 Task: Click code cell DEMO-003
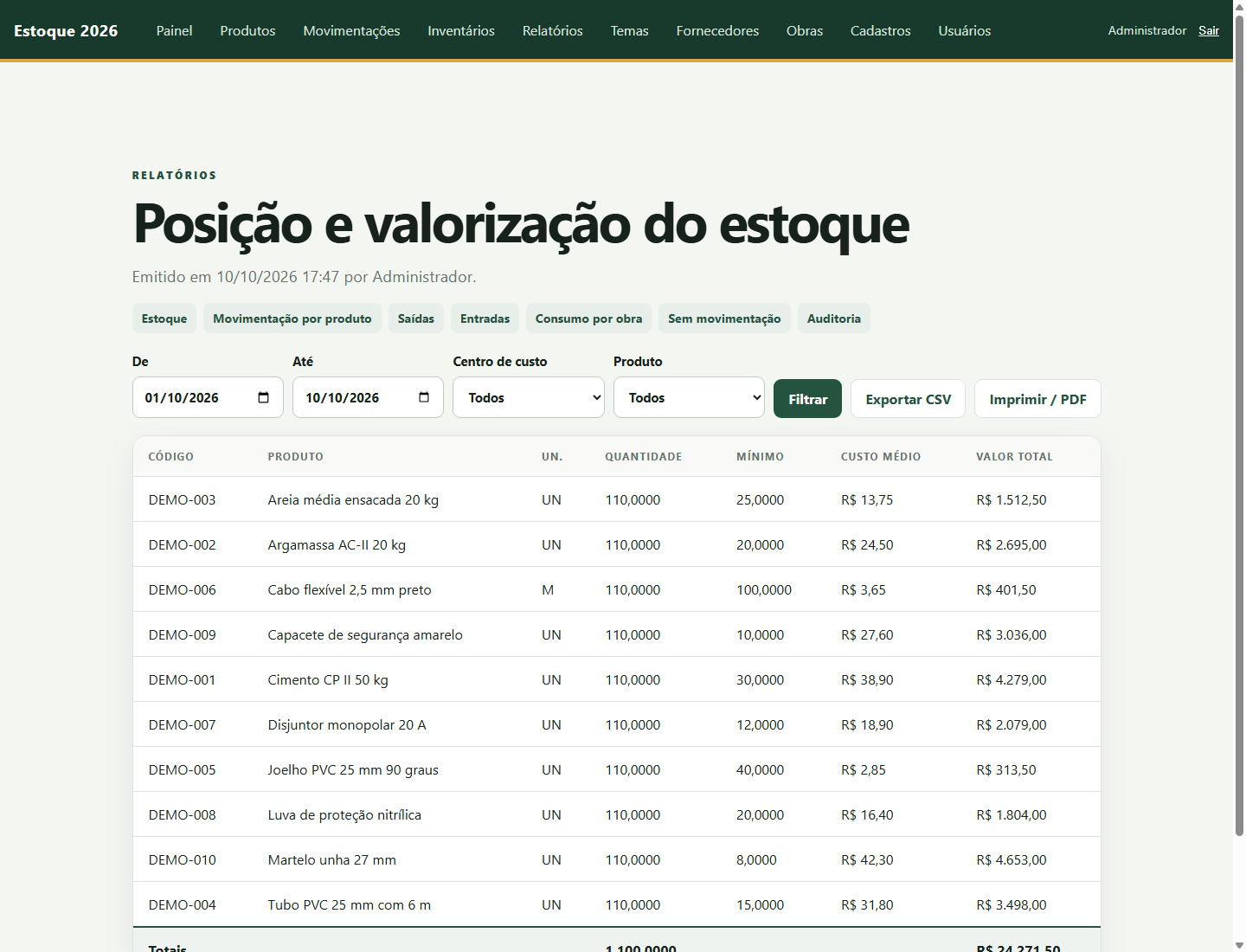click(183, 499)
